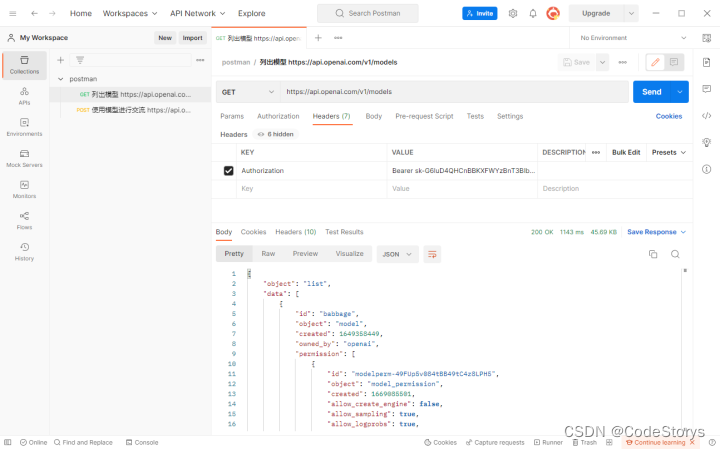Open the JSON format dropdown
This screenshot has height=449, width=720.
point(398,254)
